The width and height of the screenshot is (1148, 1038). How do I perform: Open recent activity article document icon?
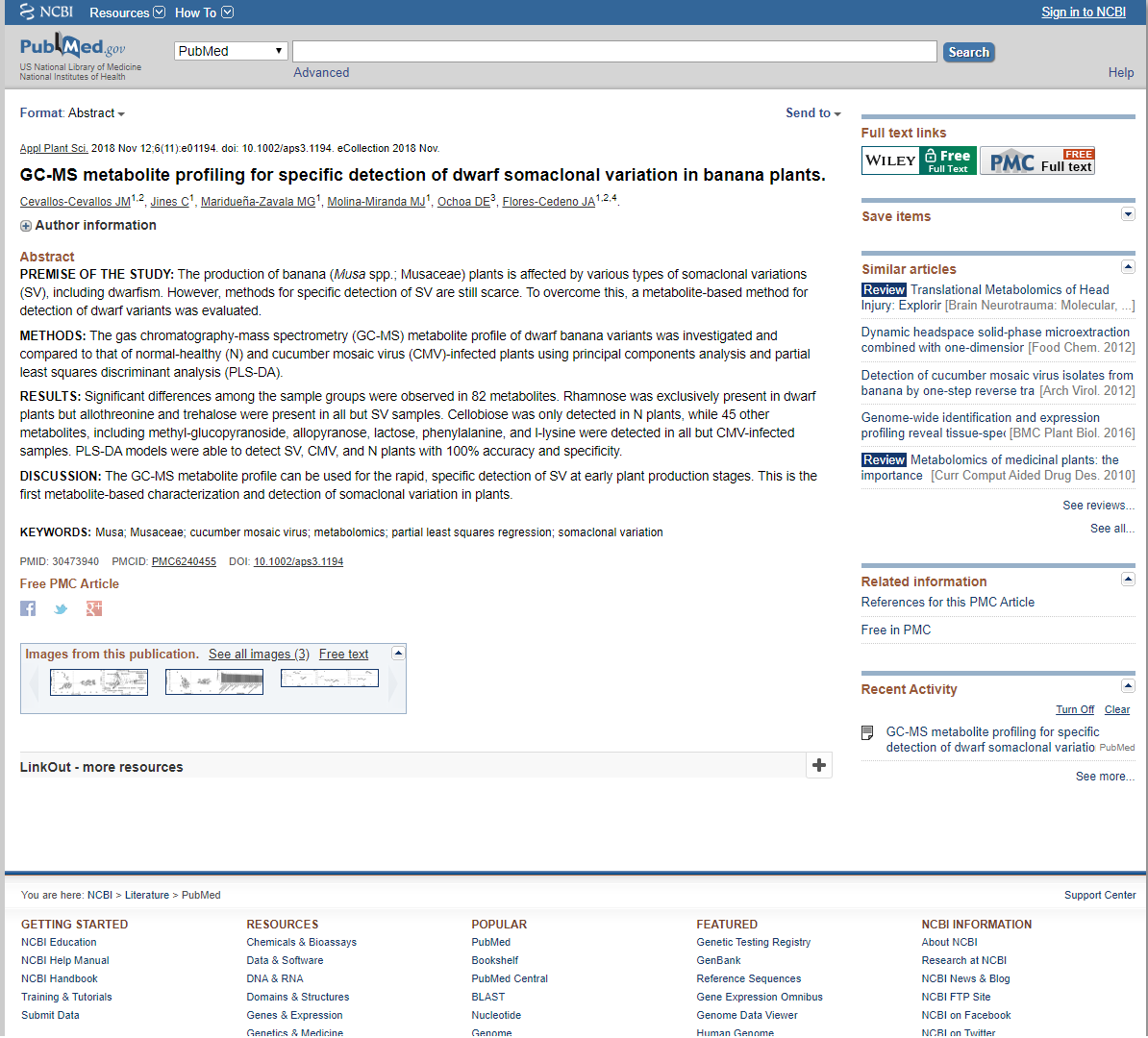coord(867,732)
